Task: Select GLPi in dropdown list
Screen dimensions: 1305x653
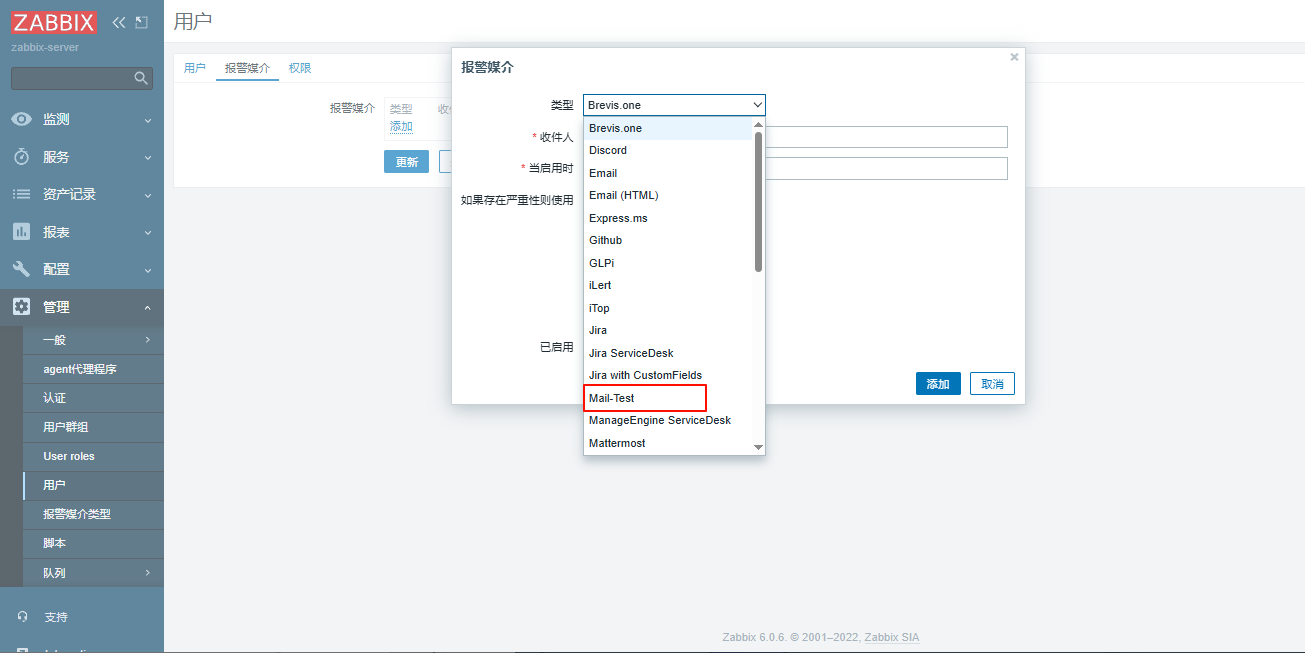Action: coord(667,263)
